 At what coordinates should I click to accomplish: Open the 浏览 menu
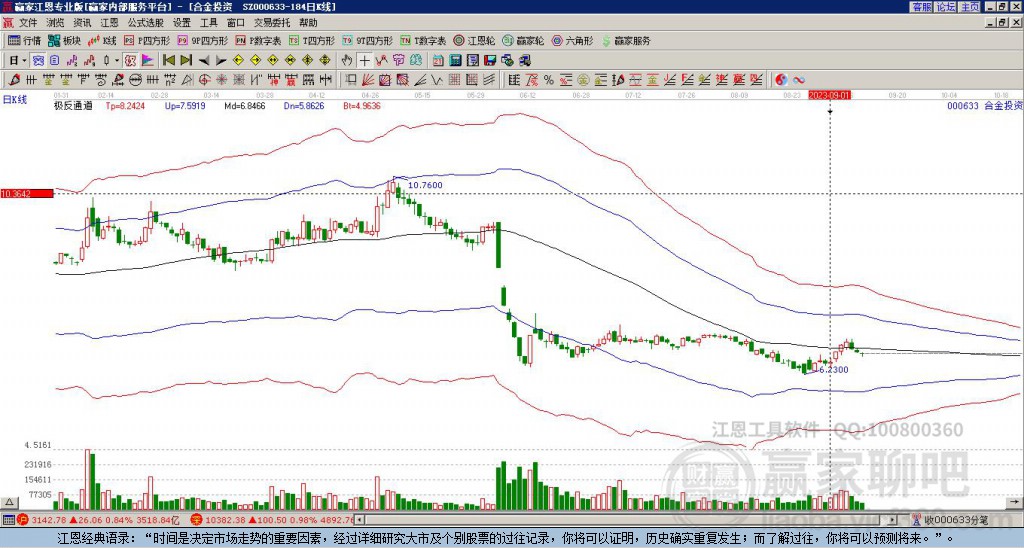pos(56,23)
